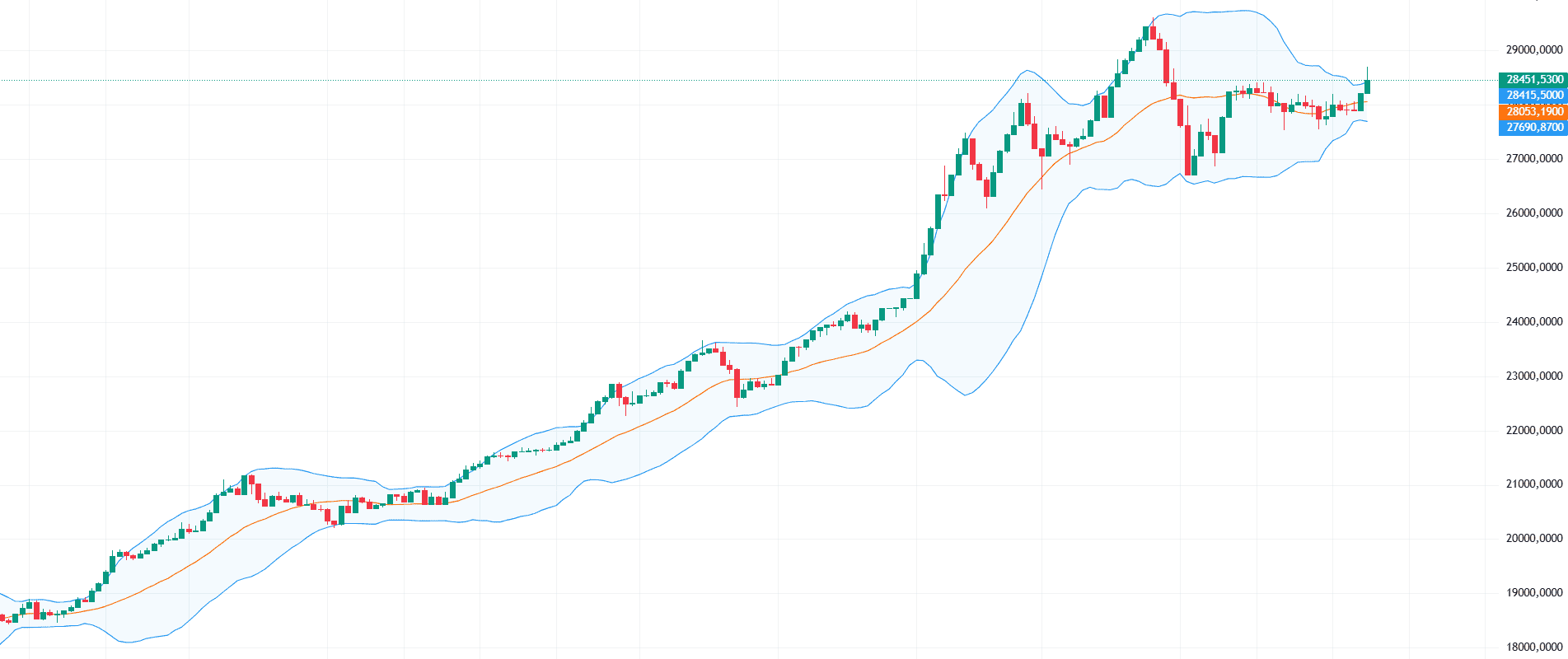Select the first red candle at the chart's peak
The height and width of the screenshot is (659, 1568).
[1153, 33]
